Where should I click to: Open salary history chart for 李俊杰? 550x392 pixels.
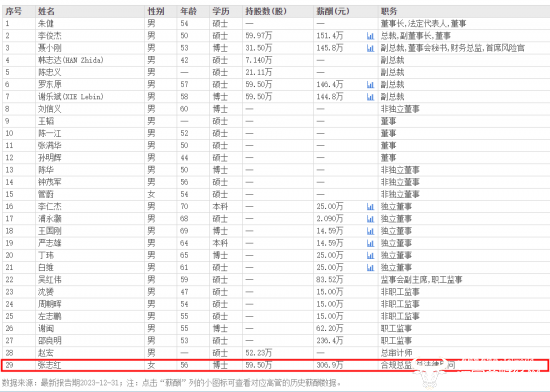tap(370, 36)
